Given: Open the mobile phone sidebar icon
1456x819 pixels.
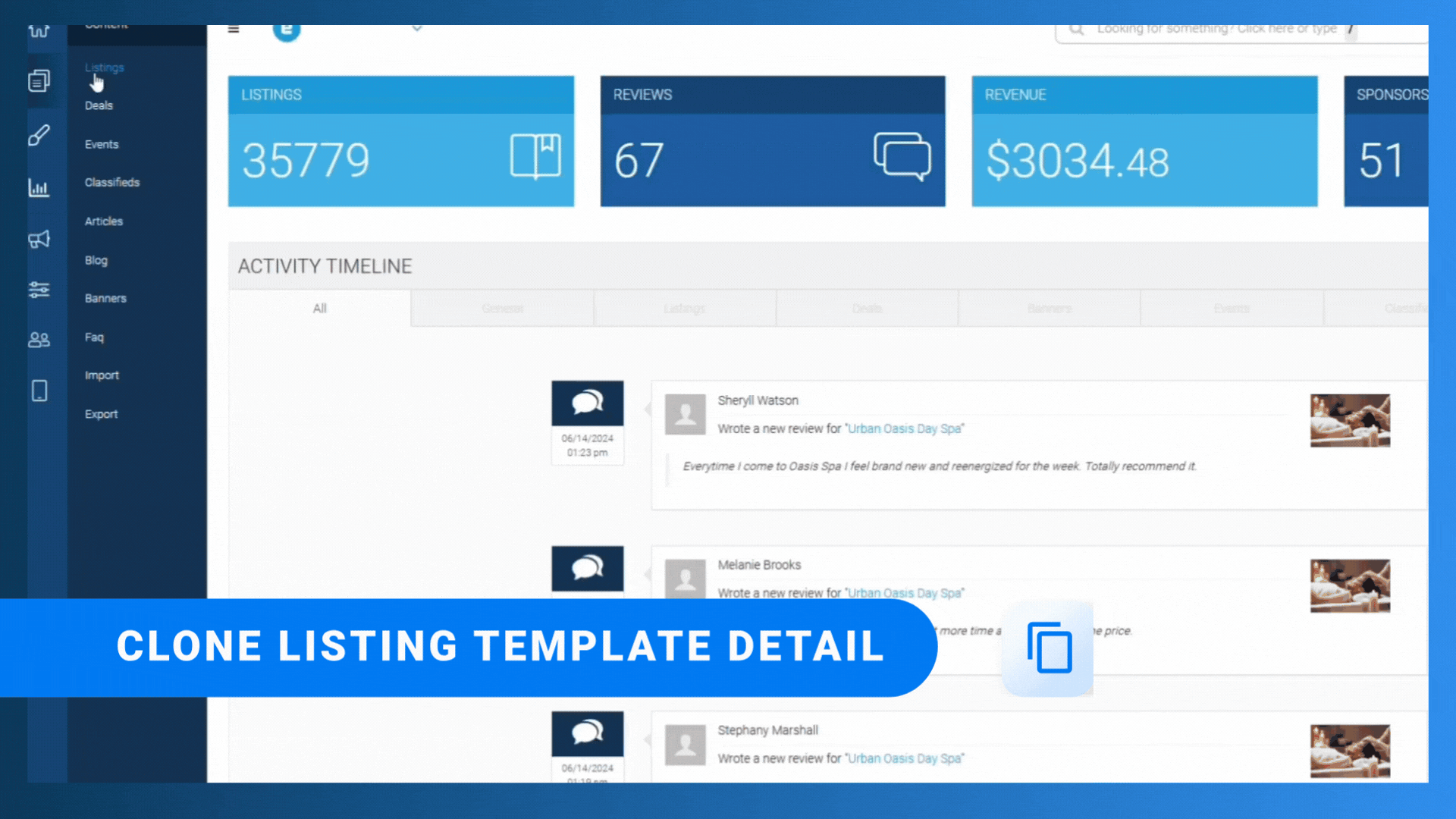Looking at the screenshot, I should (39, 391).
